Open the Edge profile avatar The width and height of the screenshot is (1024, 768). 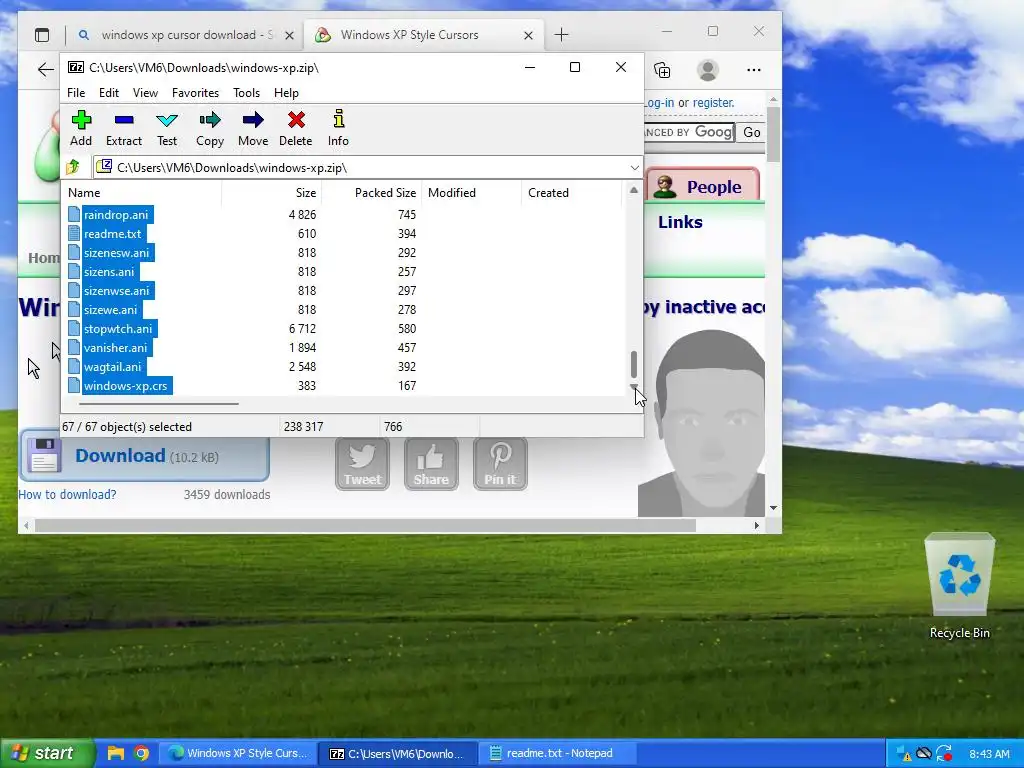coord(708,70)
